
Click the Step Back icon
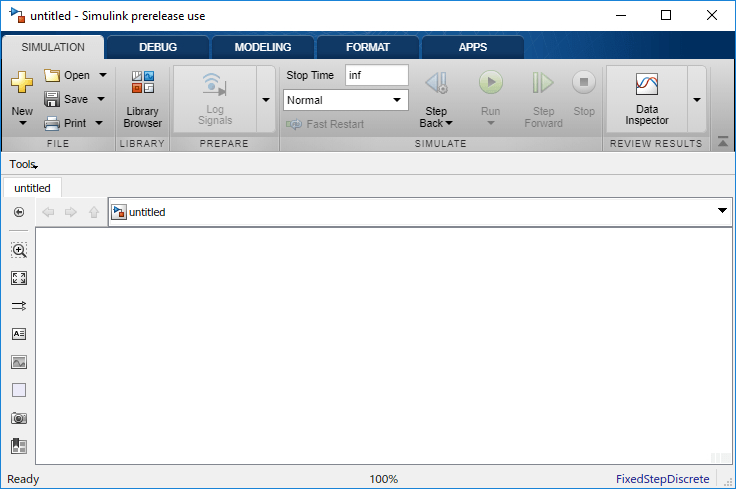pyautogui.click(x=437, y=83)
